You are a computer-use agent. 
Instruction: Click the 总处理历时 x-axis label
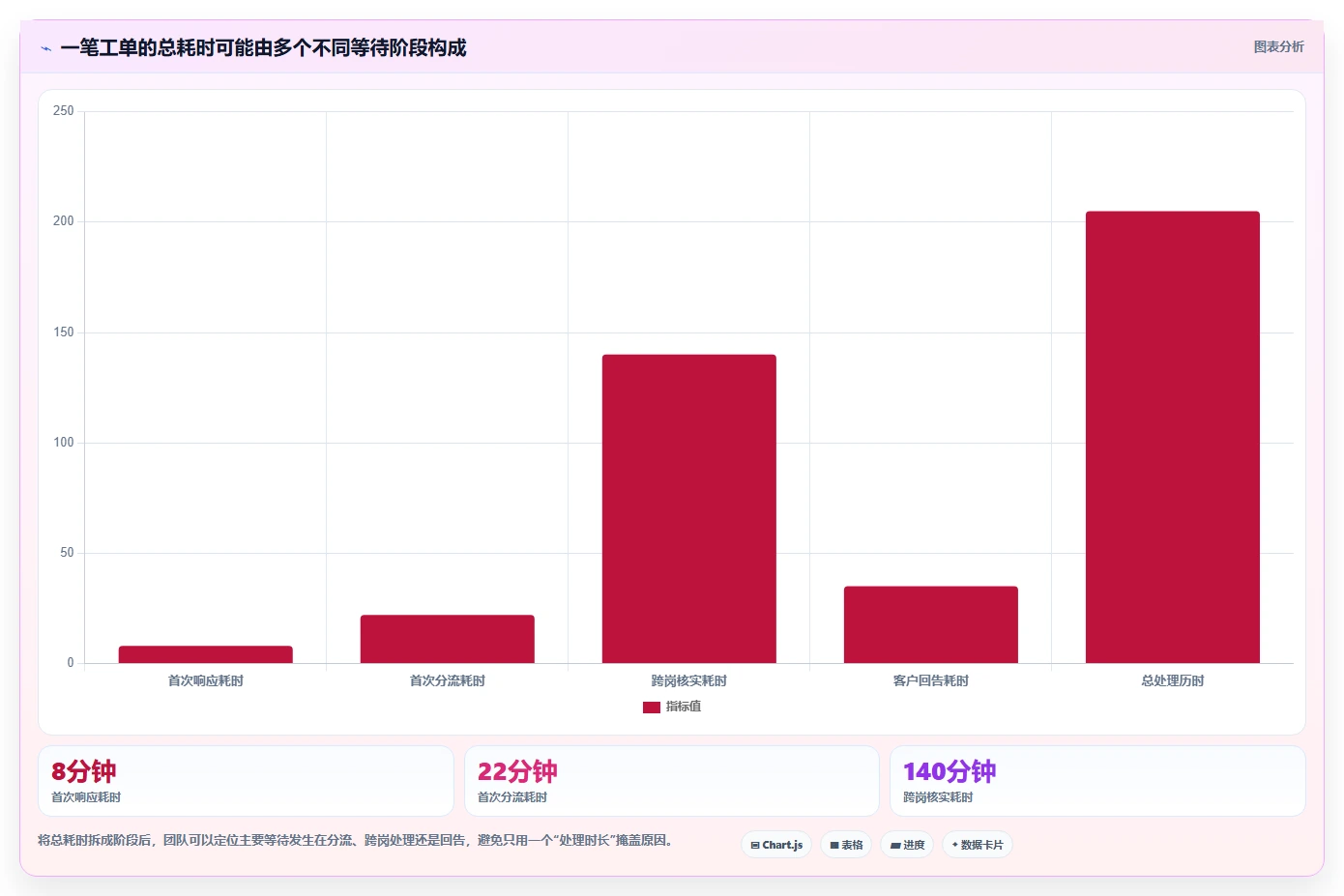1173,681
